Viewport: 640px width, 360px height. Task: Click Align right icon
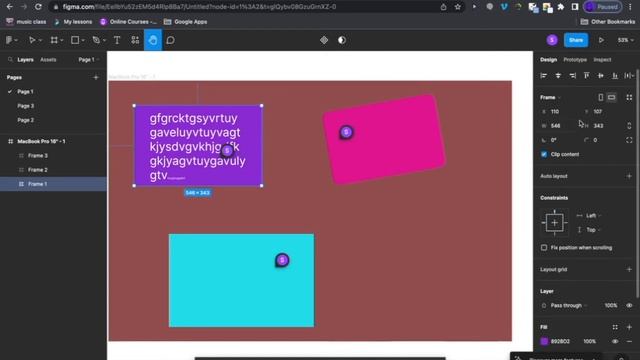tap(572, 76)
